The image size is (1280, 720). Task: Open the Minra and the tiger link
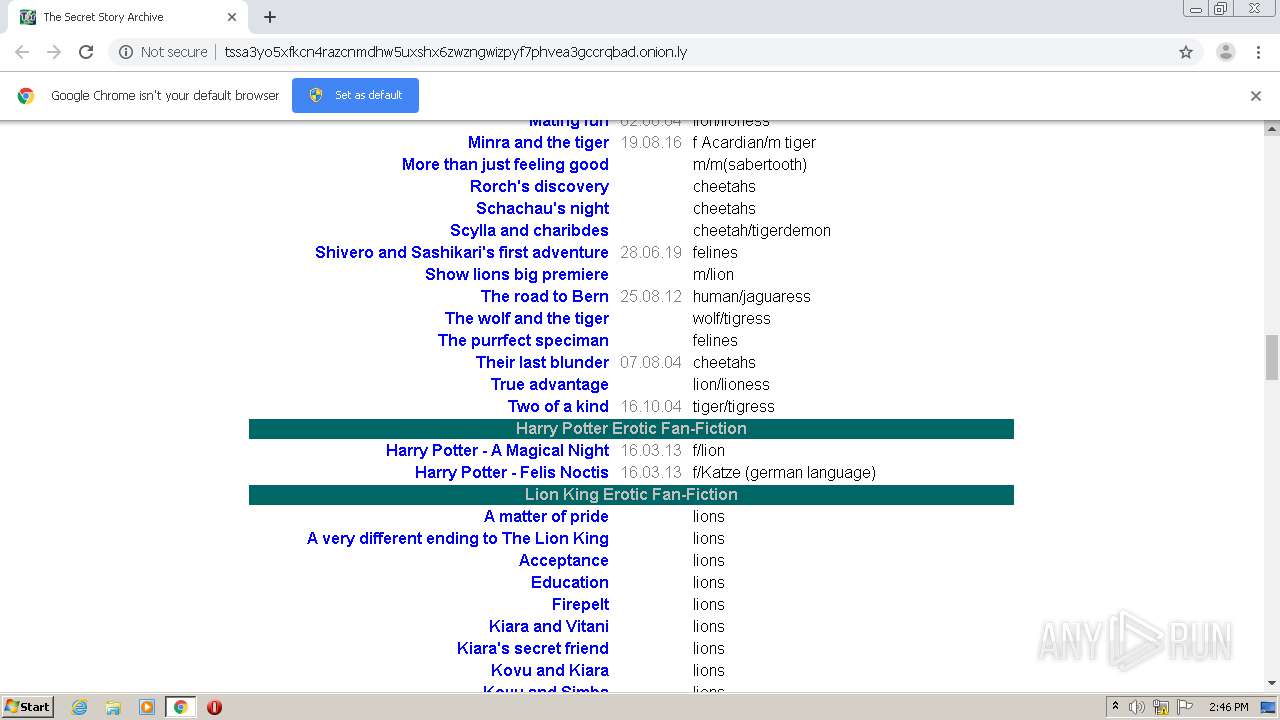(x=538, y=142)
